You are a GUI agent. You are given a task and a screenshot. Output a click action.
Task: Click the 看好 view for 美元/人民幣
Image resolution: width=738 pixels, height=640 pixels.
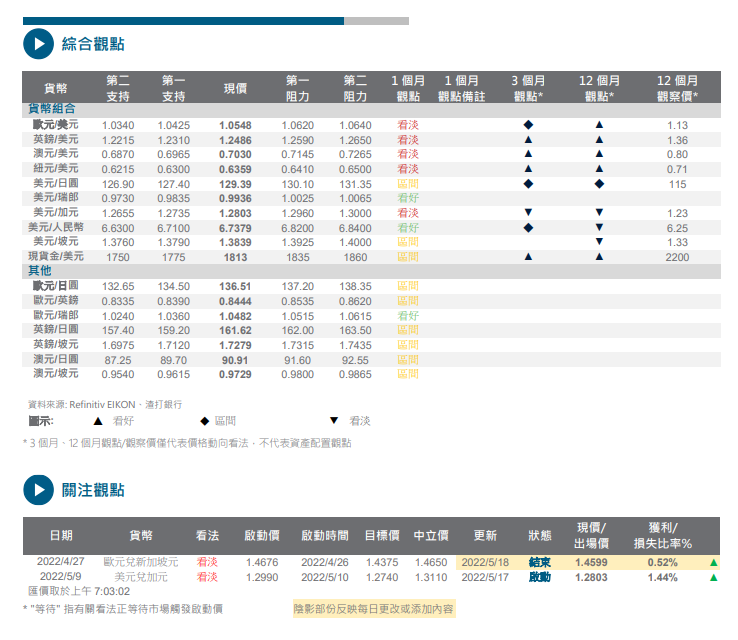(x=408, y=228)
